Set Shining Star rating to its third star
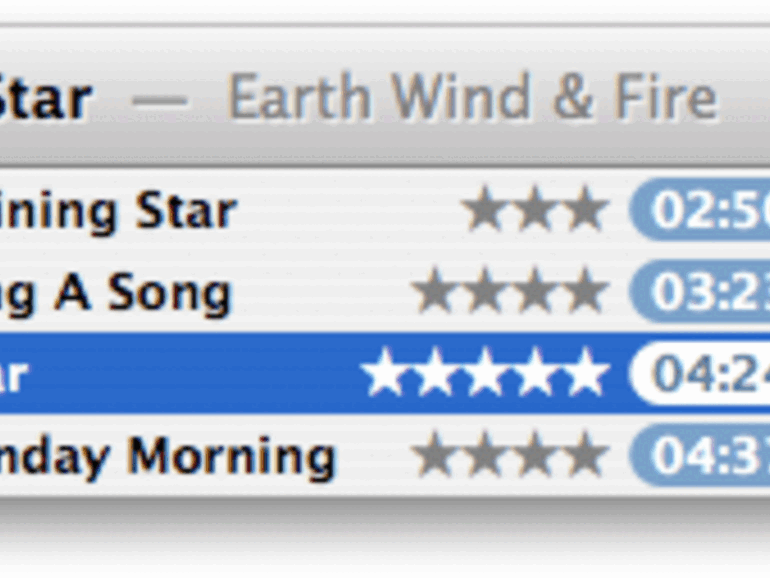Image resolution: width=770 pixels, height=578 pixels. [585, 209]
